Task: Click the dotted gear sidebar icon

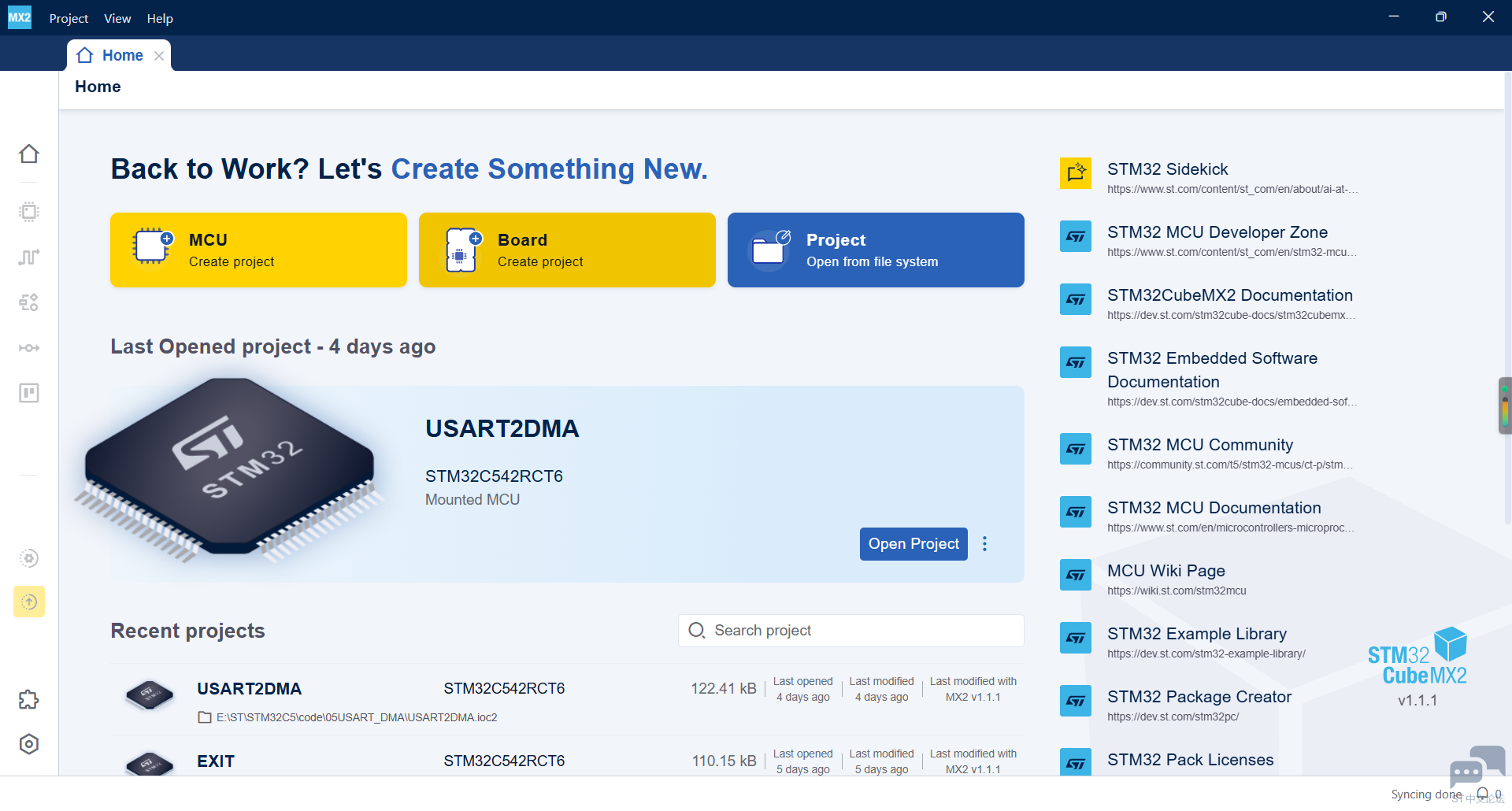Action: point(29,558)
